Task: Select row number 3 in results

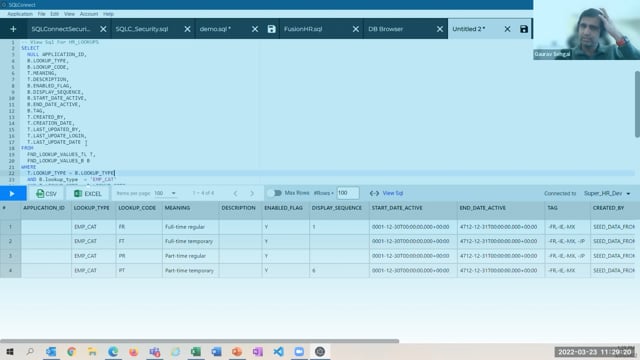Action: coord(10,256)
